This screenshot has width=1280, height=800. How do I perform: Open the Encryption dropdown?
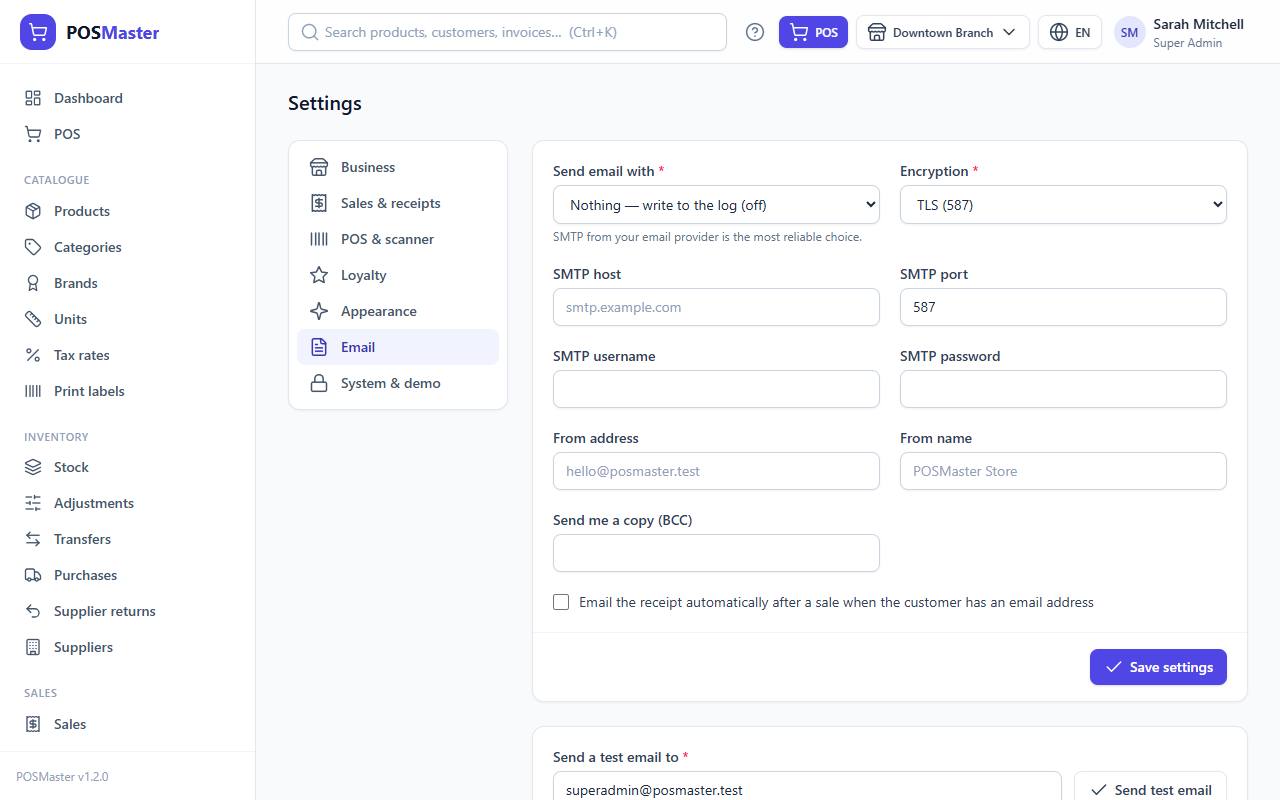pos(1063,204)
